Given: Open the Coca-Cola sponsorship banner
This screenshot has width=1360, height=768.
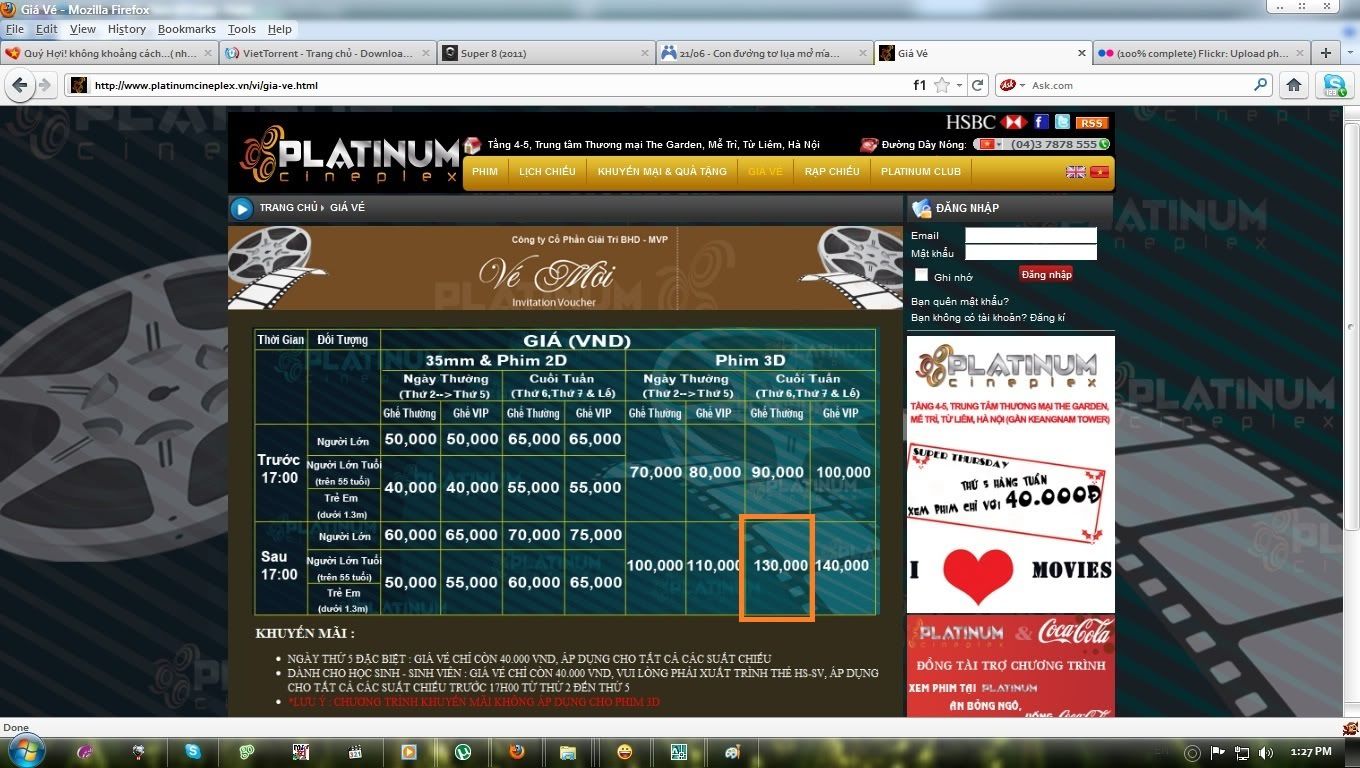Looking at the screenshot, I should pos(1011,666).
